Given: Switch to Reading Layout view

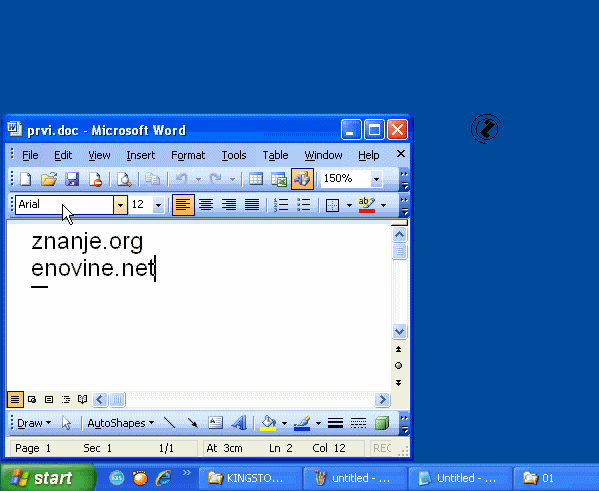Looking at the screenshot, I should [x=83, y=400].
